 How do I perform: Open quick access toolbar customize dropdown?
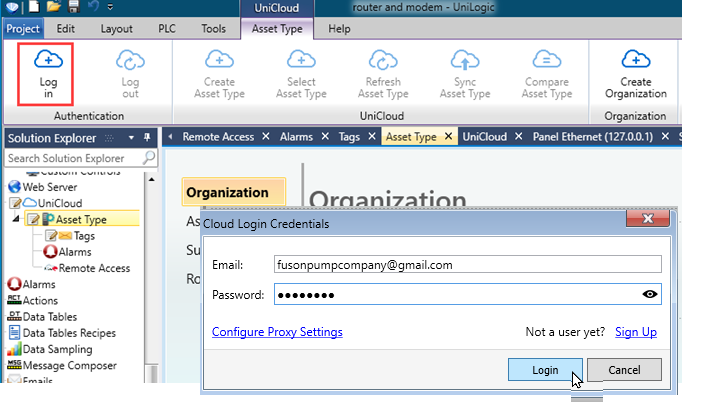110,7
